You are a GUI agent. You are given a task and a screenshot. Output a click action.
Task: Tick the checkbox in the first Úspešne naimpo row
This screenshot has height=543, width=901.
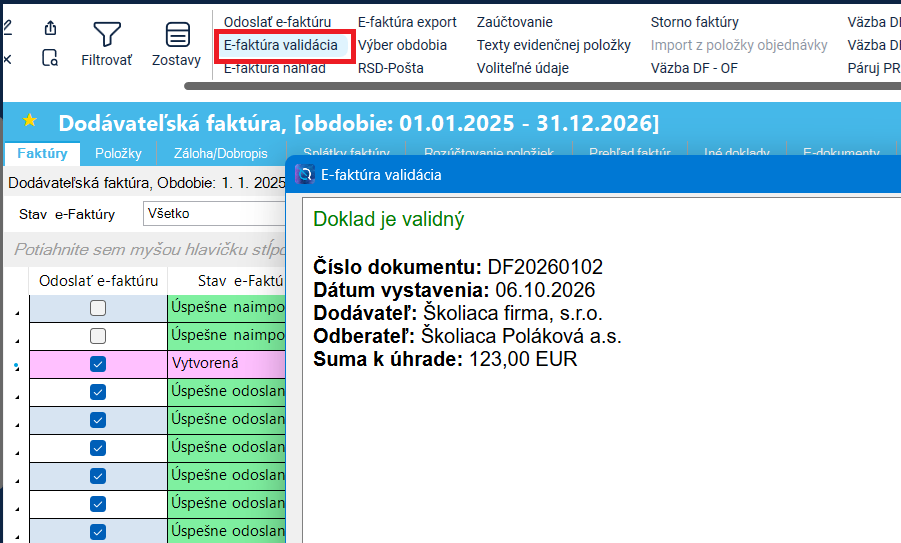tap(98, 308)
